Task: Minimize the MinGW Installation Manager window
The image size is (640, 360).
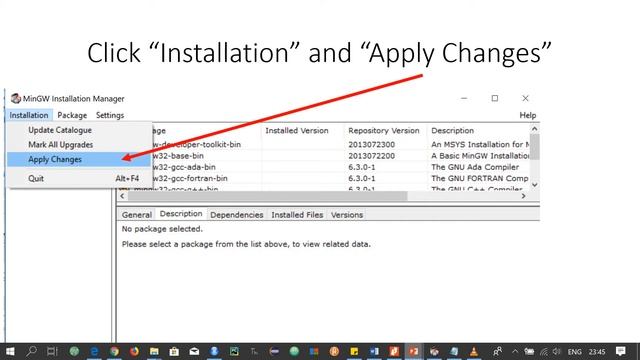Action: point(464,98)
